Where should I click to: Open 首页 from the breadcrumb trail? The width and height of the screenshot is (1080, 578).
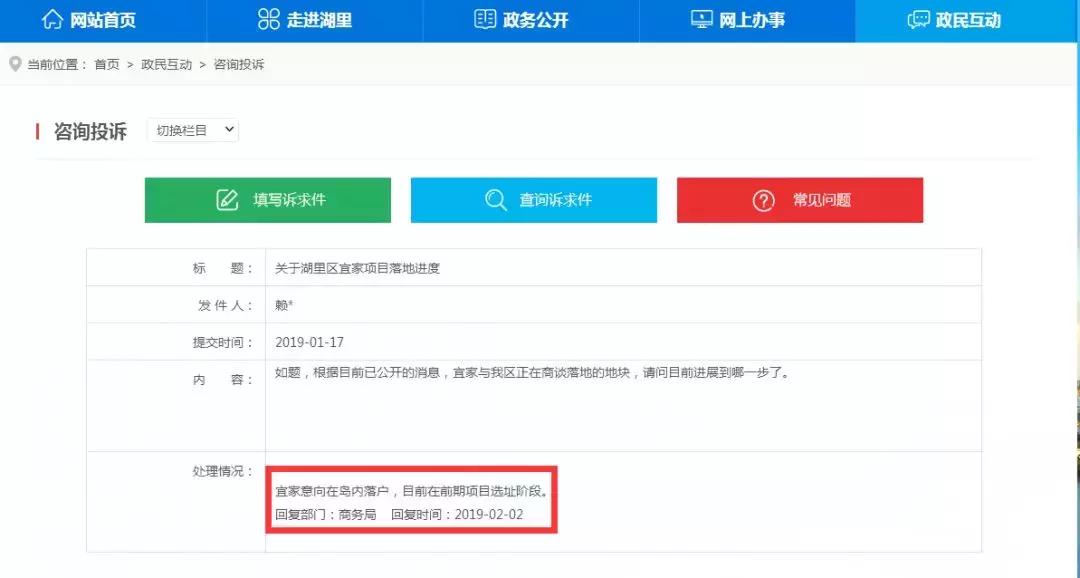[x=103, y=63]
